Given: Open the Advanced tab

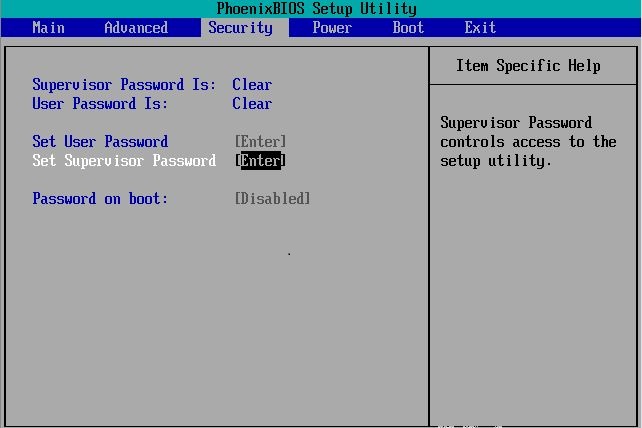Looking at the screenshot, I should click(136, 28).
